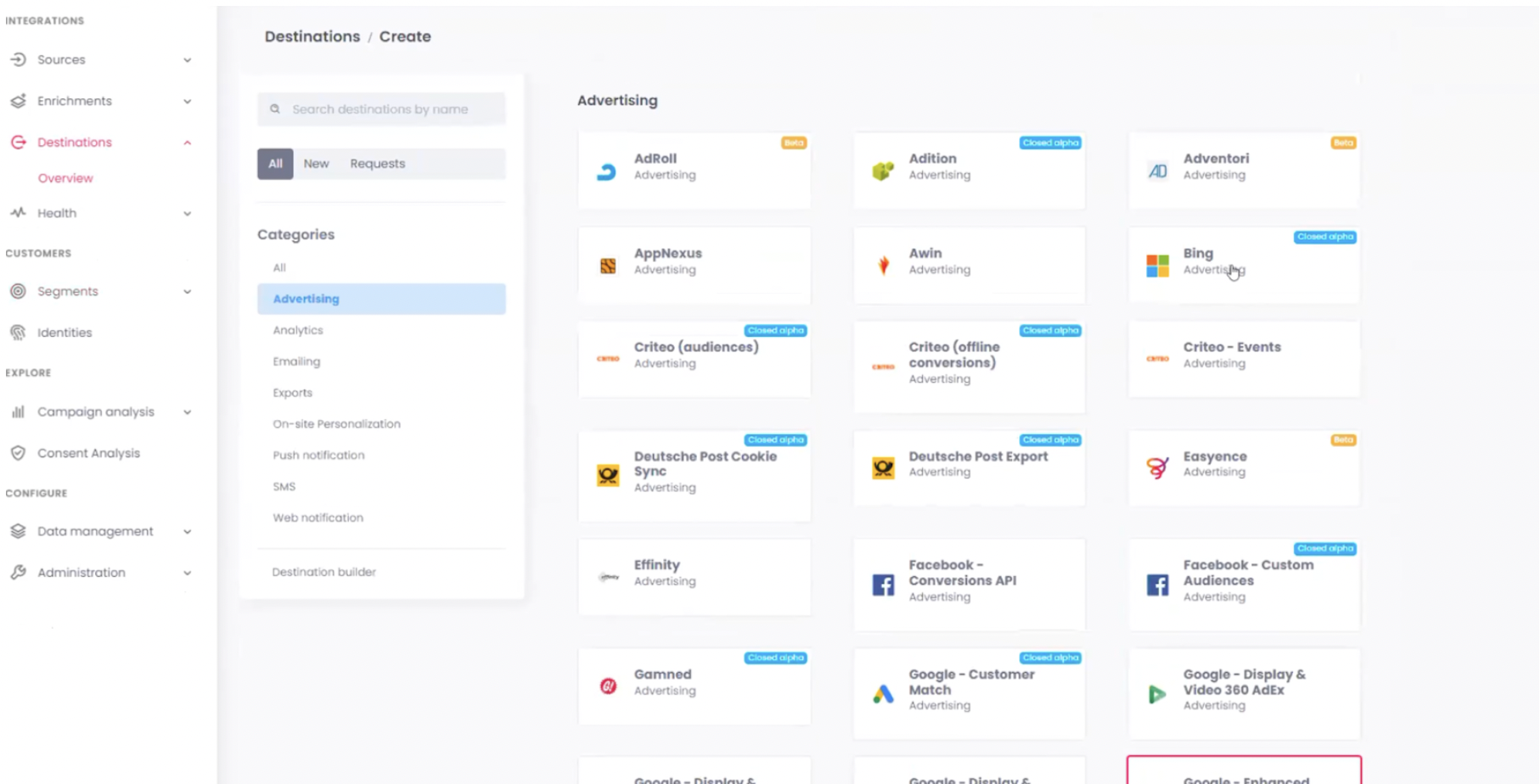Collapse the Destinations menu chevron
Image resolution: width=1540 pixels, height=784 pixels.
[188, 143]
